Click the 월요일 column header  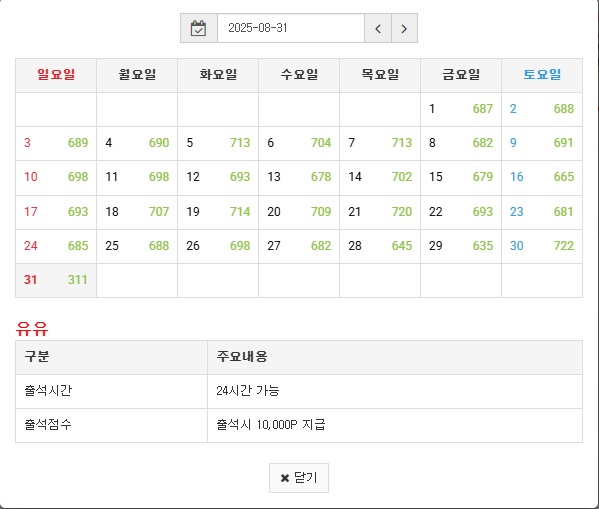coord(137,75)
